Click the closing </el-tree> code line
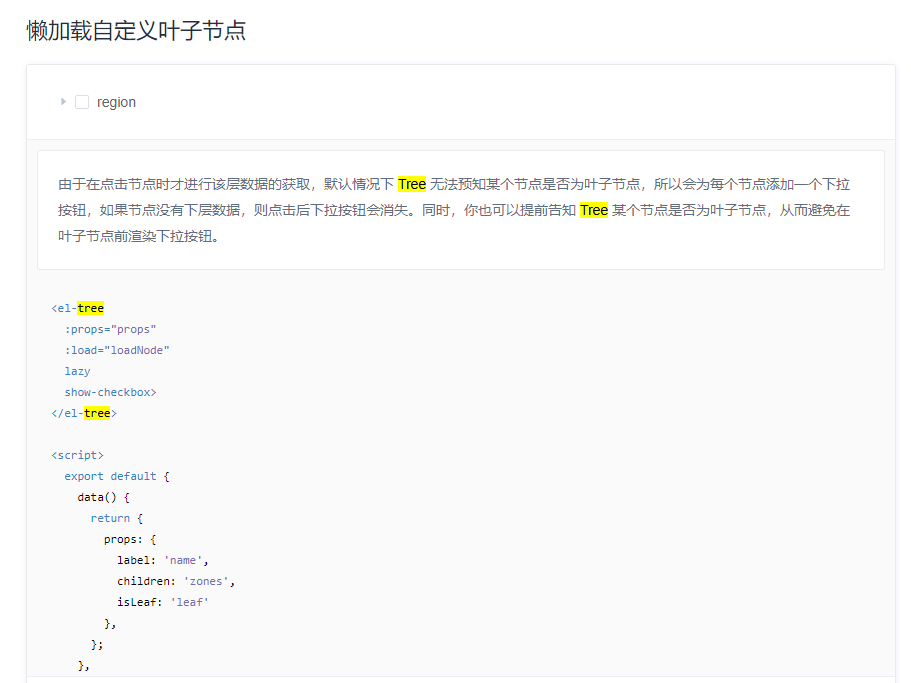 84,413
